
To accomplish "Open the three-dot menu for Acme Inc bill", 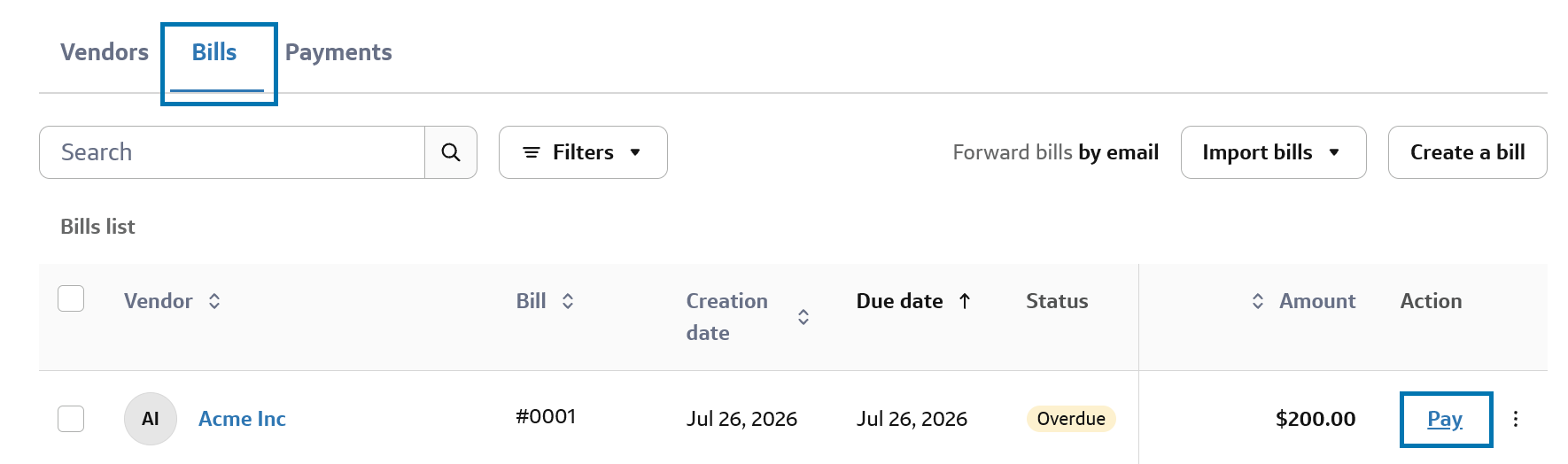I will point(1516,419).
